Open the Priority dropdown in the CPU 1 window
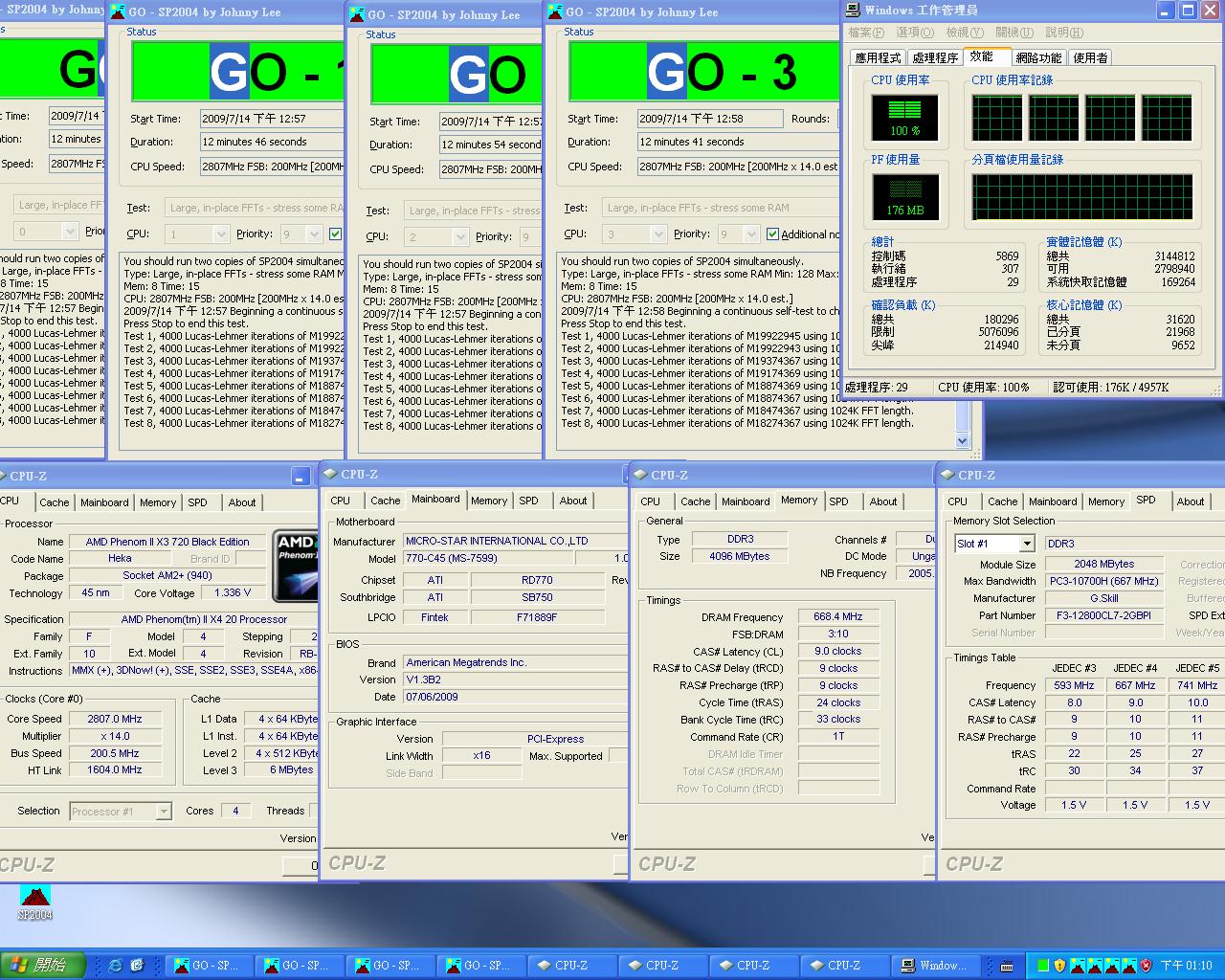The height and width of the screenshot is (980, 1225). tap(313, 234)
